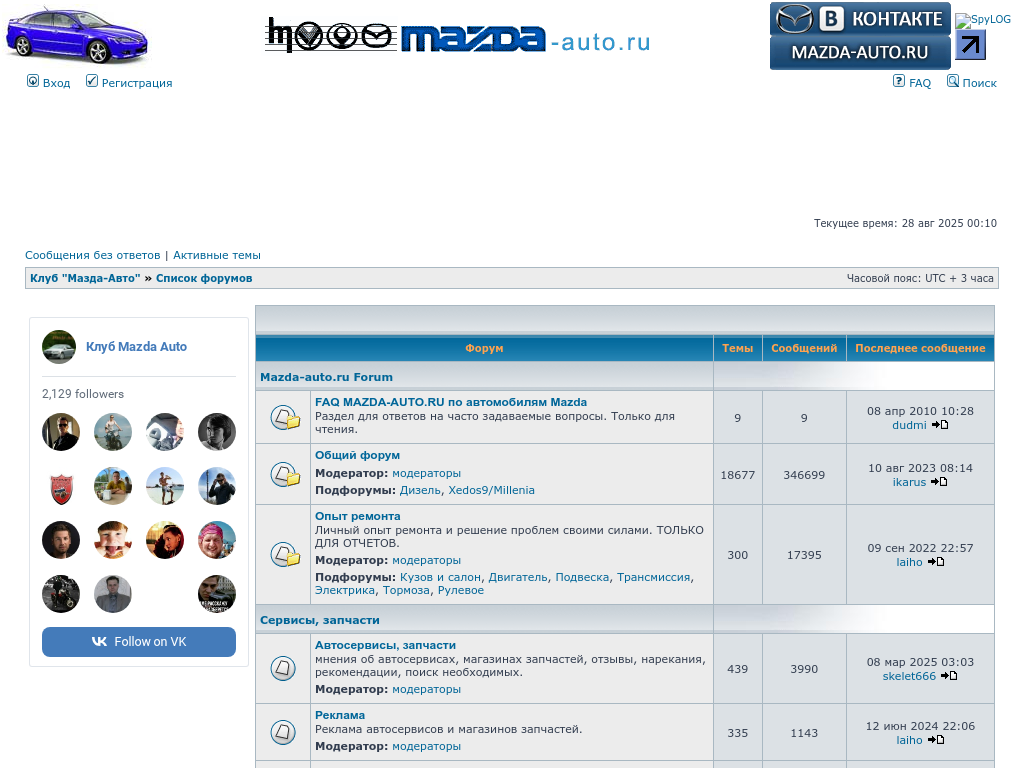Click the blue Mazda car logo image
1024x768 pixels.
click(x=77, y=35)
